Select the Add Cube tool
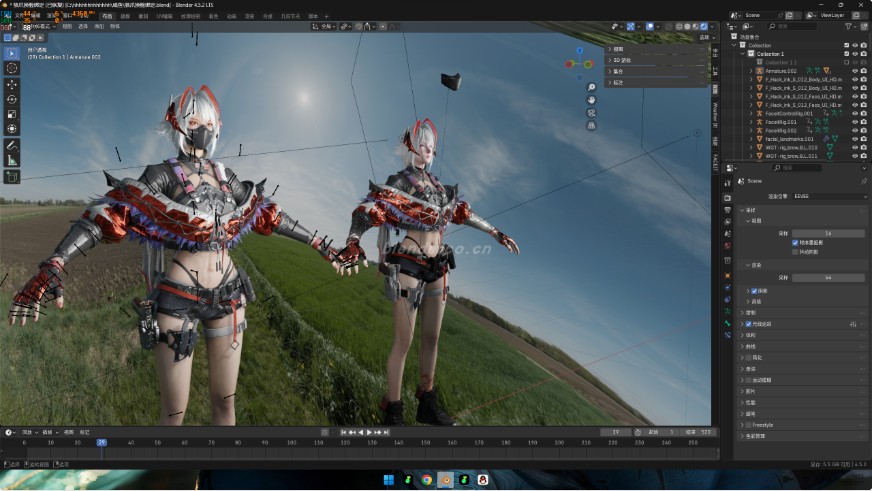Image resolution: width=872 pixels, height=491 pixels. click(x=12, y=177)
